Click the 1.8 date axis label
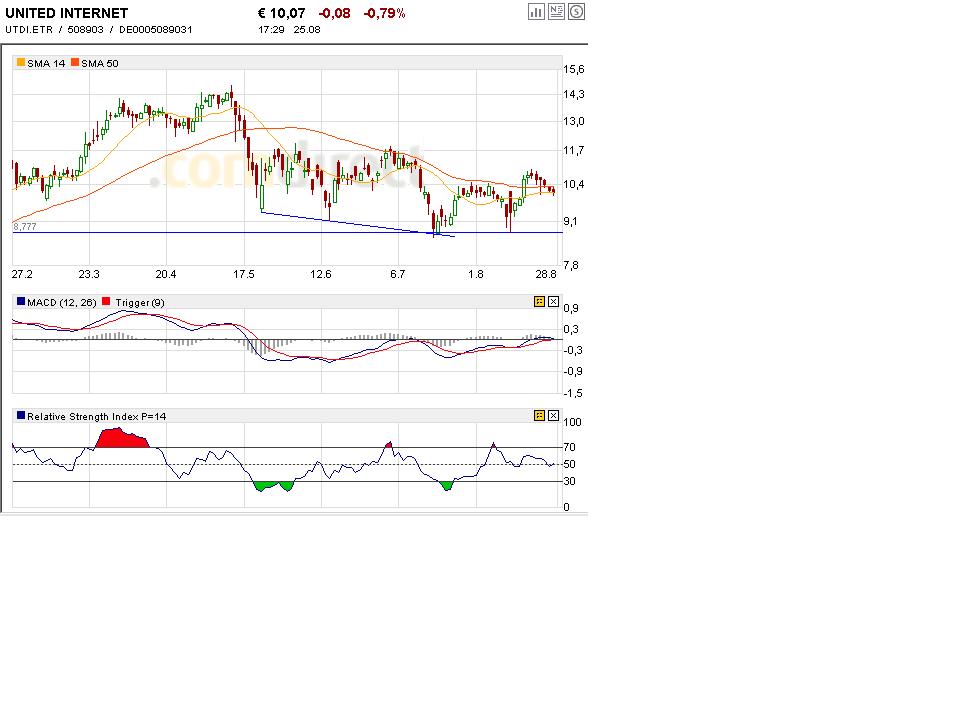Viewport: 953px width, 711px height. click(476, 274)
